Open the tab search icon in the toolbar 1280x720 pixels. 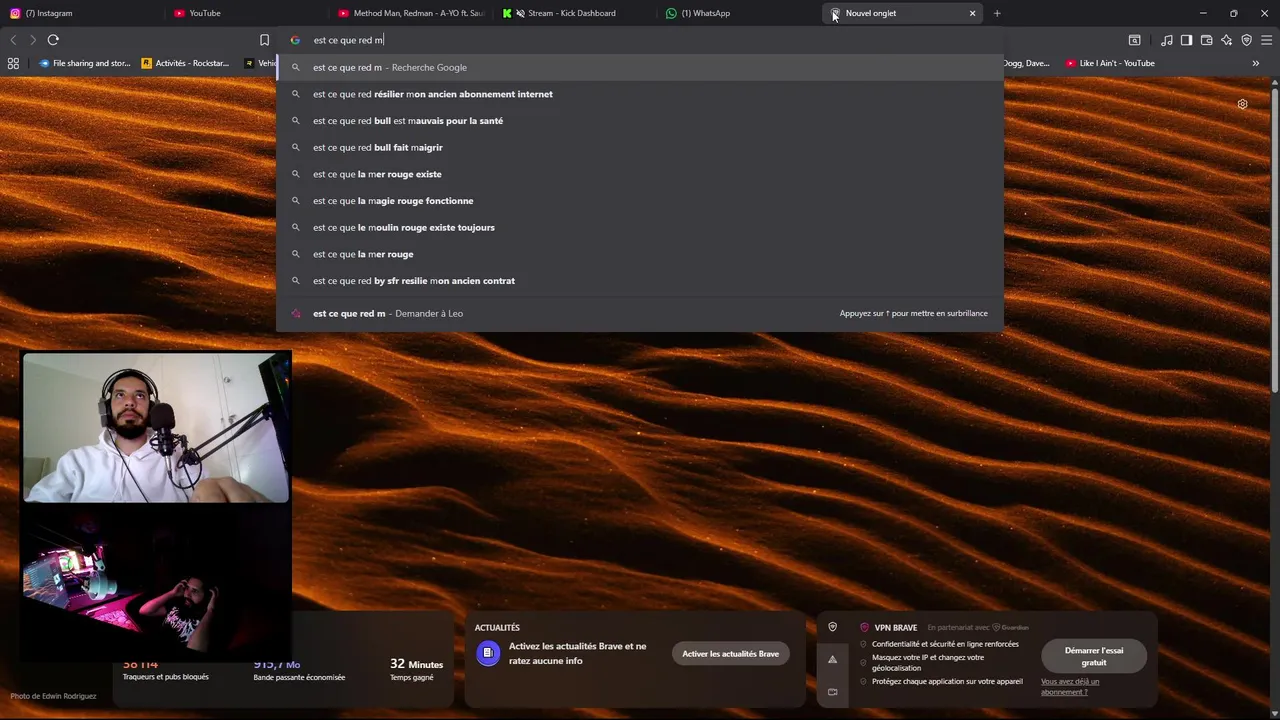[1134, 40]
